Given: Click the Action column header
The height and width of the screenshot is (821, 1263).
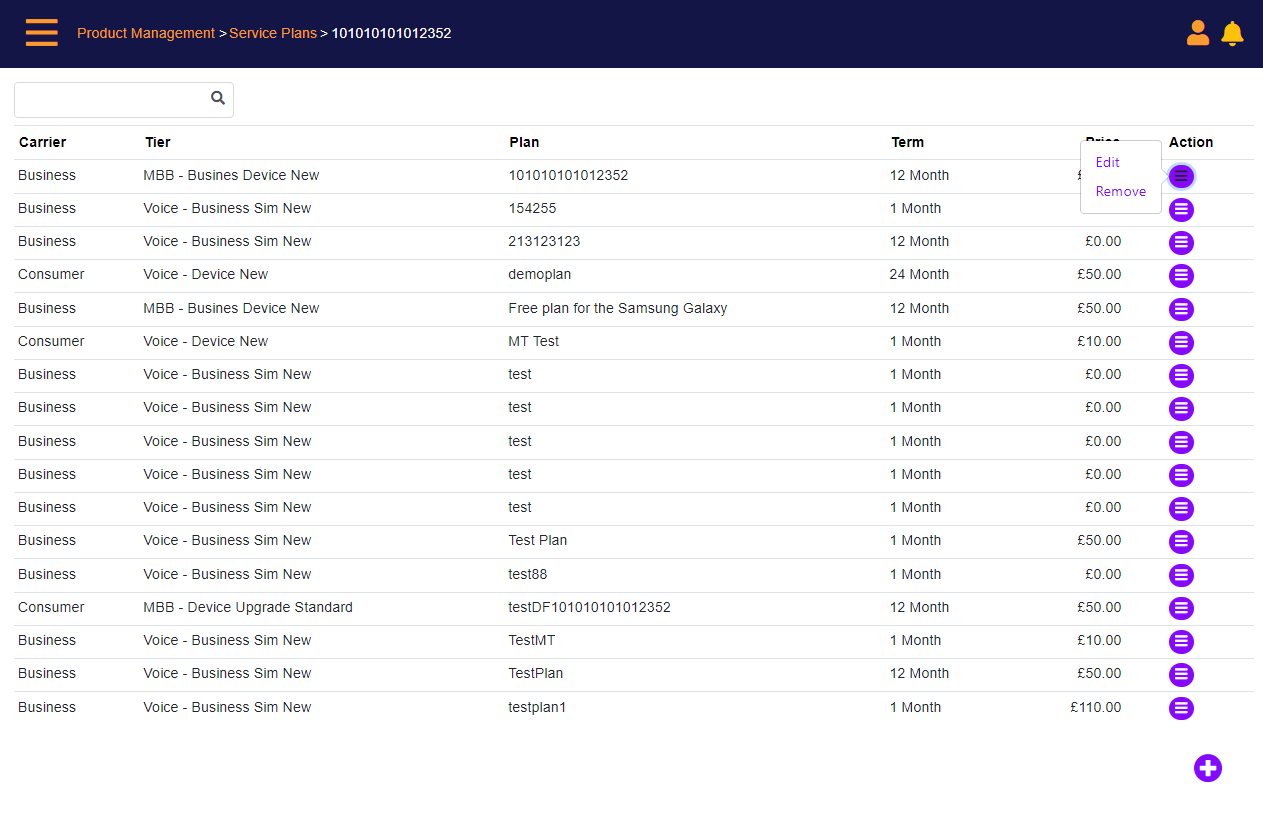Looking at the screenshot, I should (1191, 142).
